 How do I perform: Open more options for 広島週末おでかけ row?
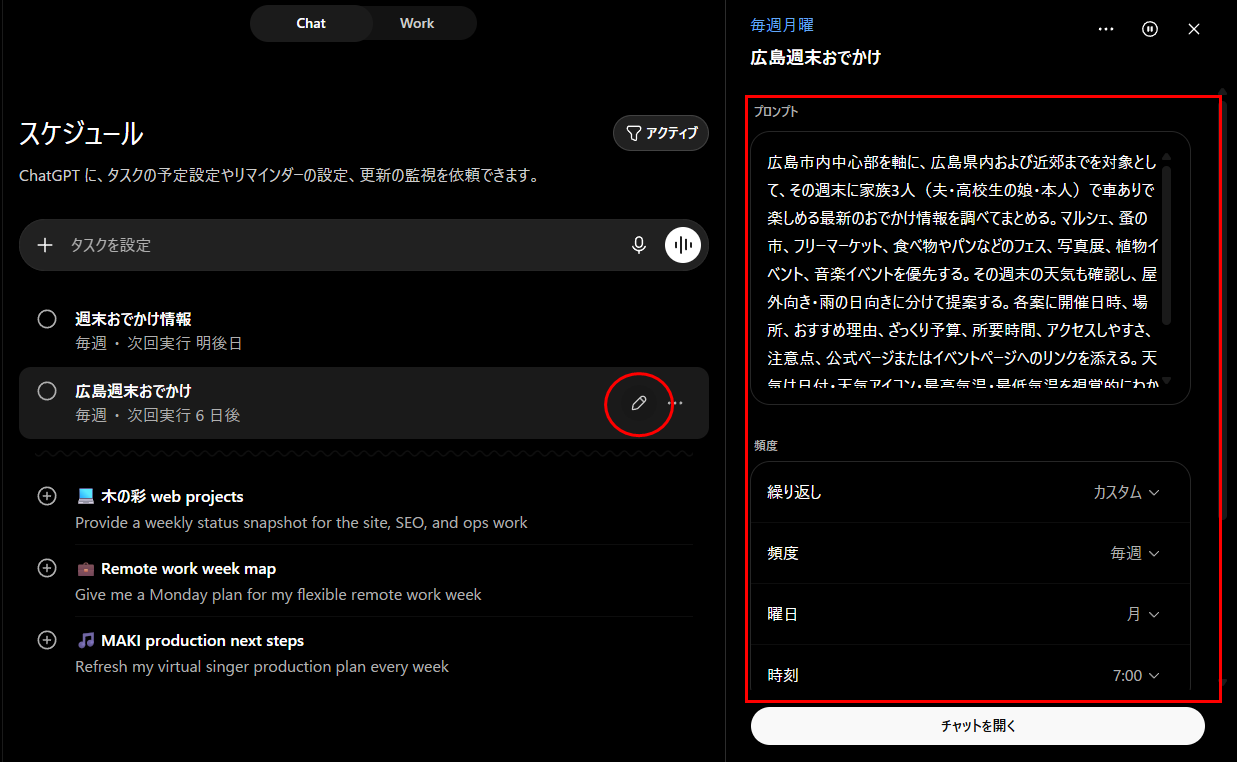click(676, 403)
